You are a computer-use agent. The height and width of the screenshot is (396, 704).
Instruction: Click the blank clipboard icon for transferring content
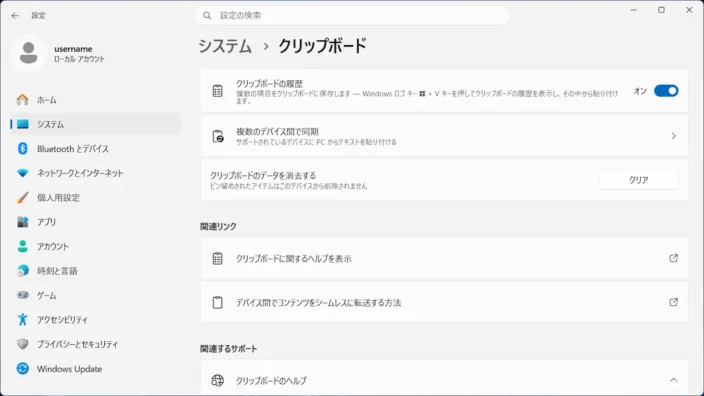coord(217,303)
